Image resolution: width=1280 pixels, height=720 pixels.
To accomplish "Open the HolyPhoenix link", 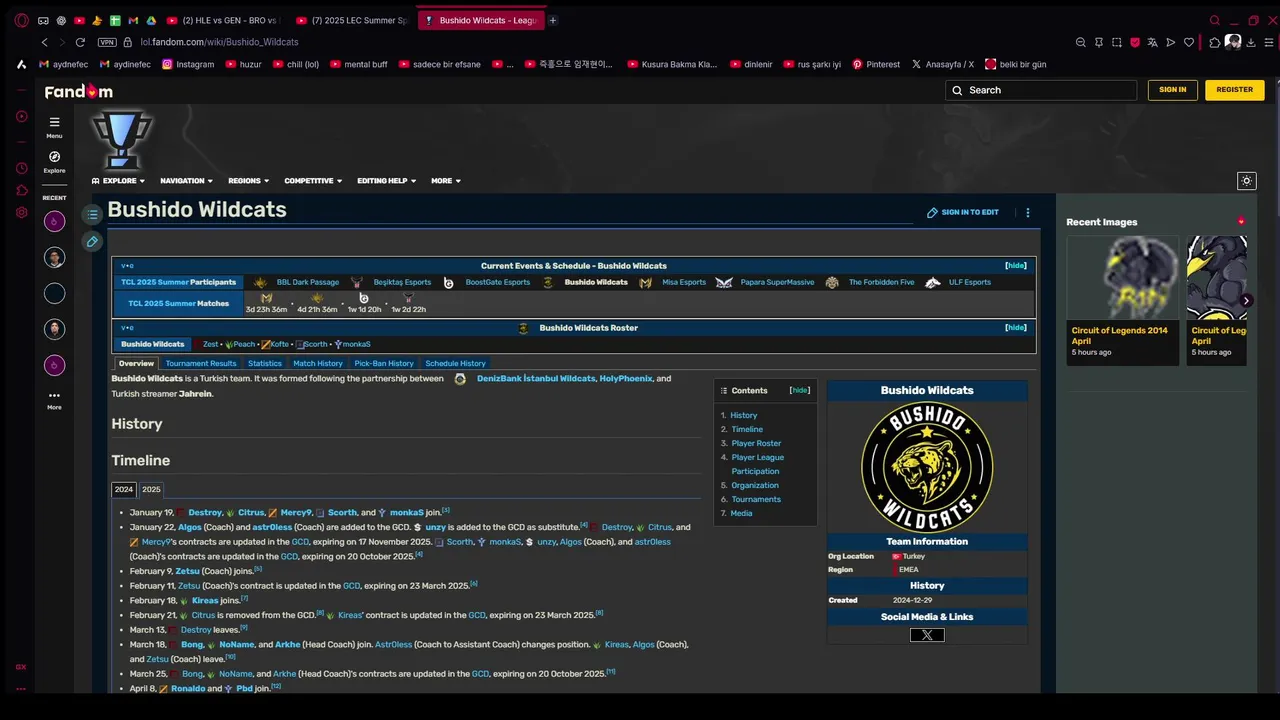I will [x=625, y=379].
